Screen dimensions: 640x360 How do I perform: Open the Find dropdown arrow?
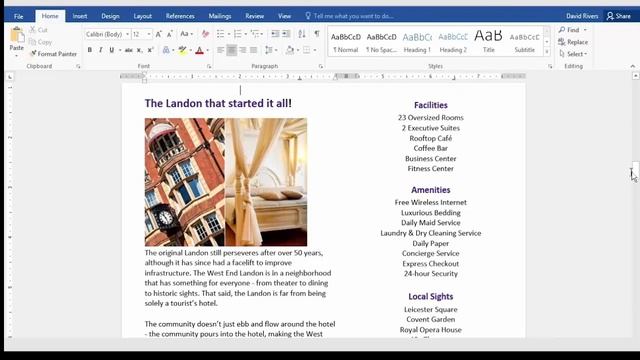click(585, 30)
